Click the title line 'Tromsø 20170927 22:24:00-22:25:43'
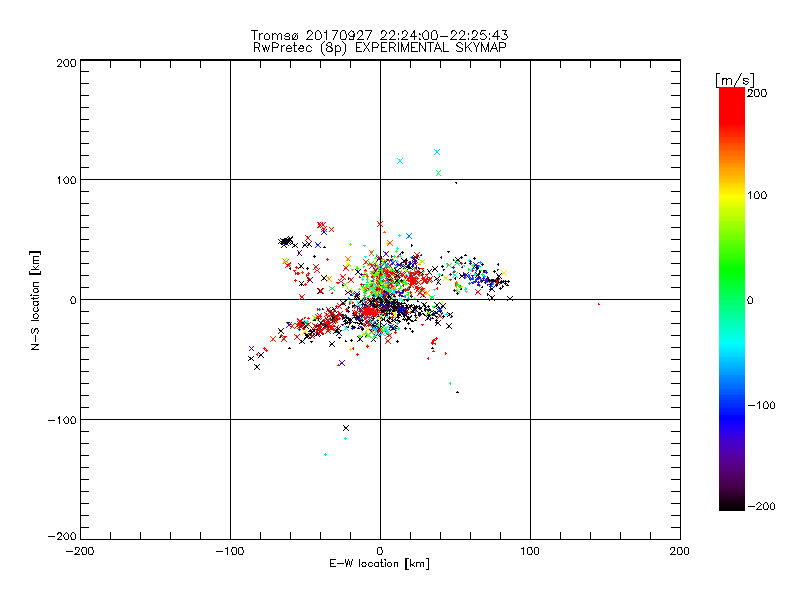 coord(379,35)
